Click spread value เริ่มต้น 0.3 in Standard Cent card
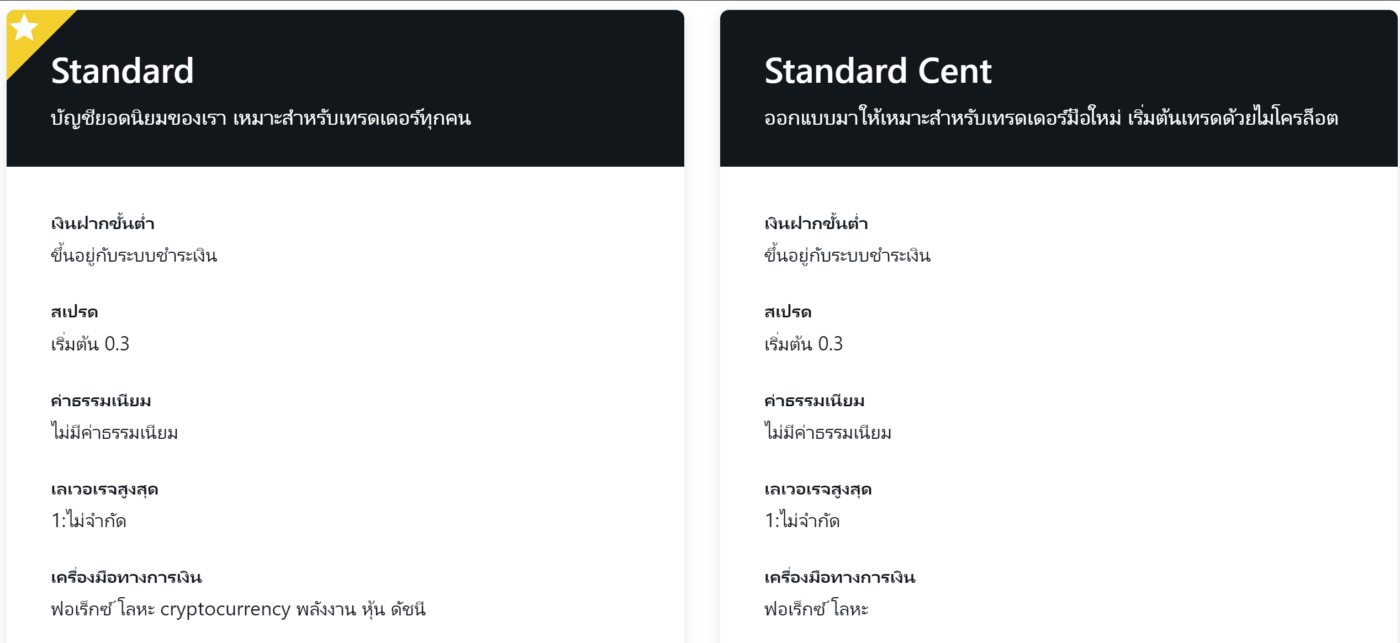Viewport: 1400px width, 643px height. click(803, 344)
